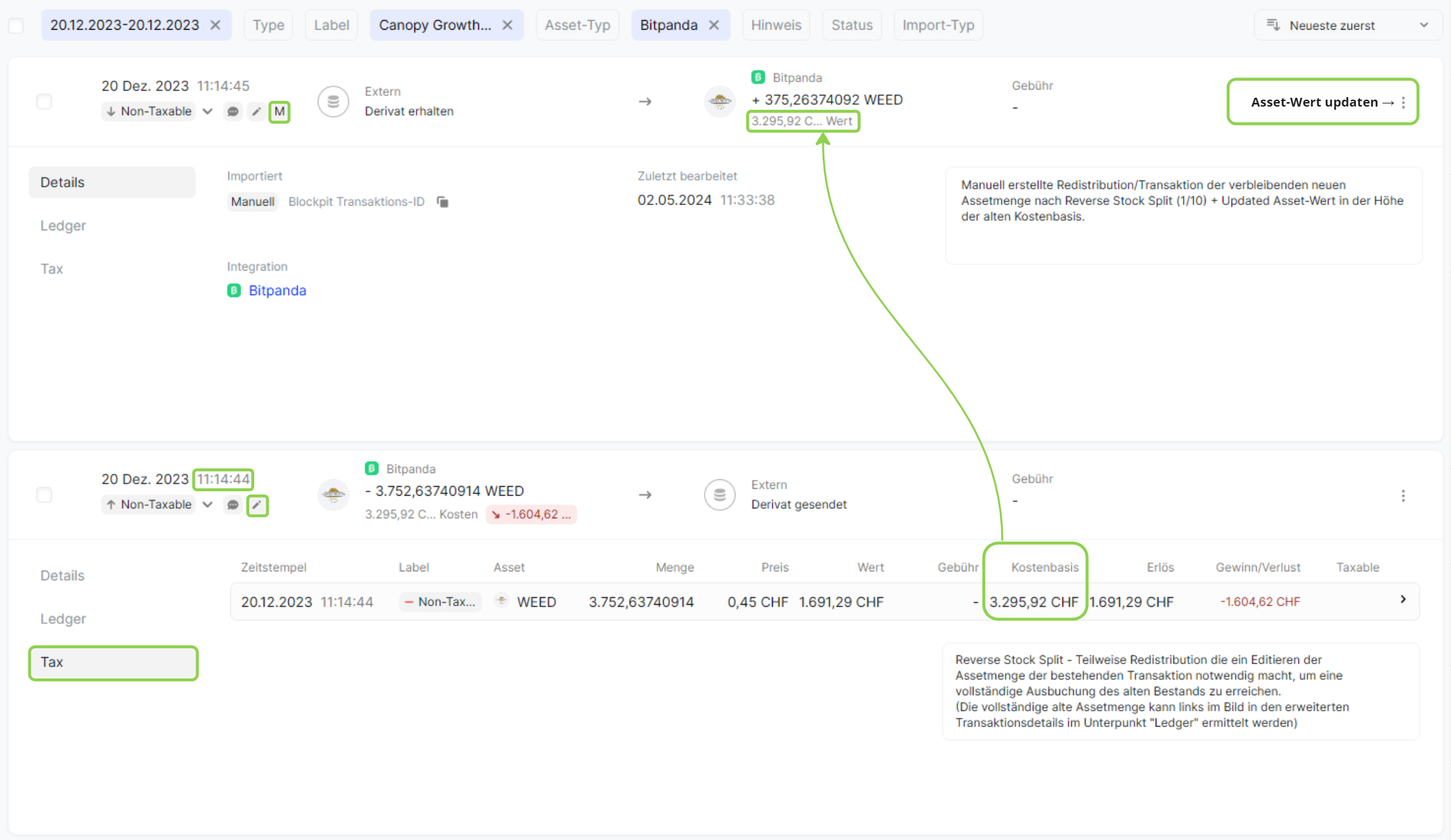Click the Reverse Stock Split note box
The image size is (1451, 840).
pos(1180,691)
